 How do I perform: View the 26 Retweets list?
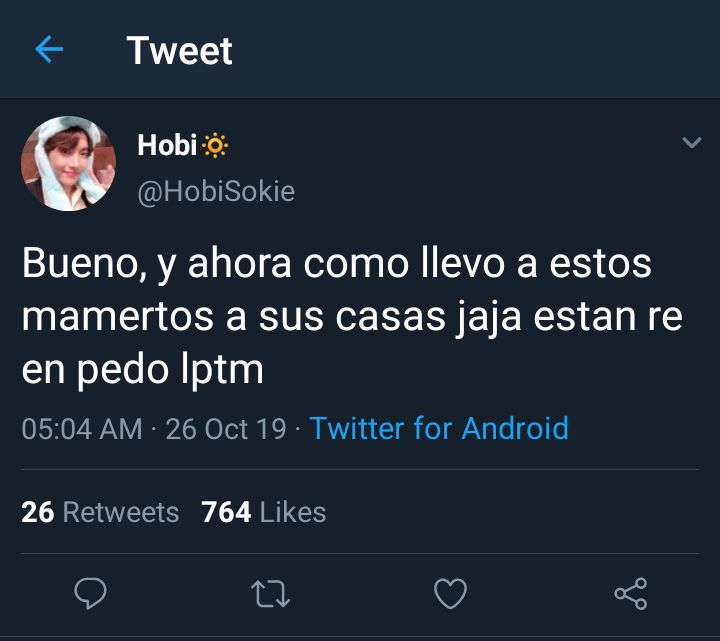click(100, 512)
